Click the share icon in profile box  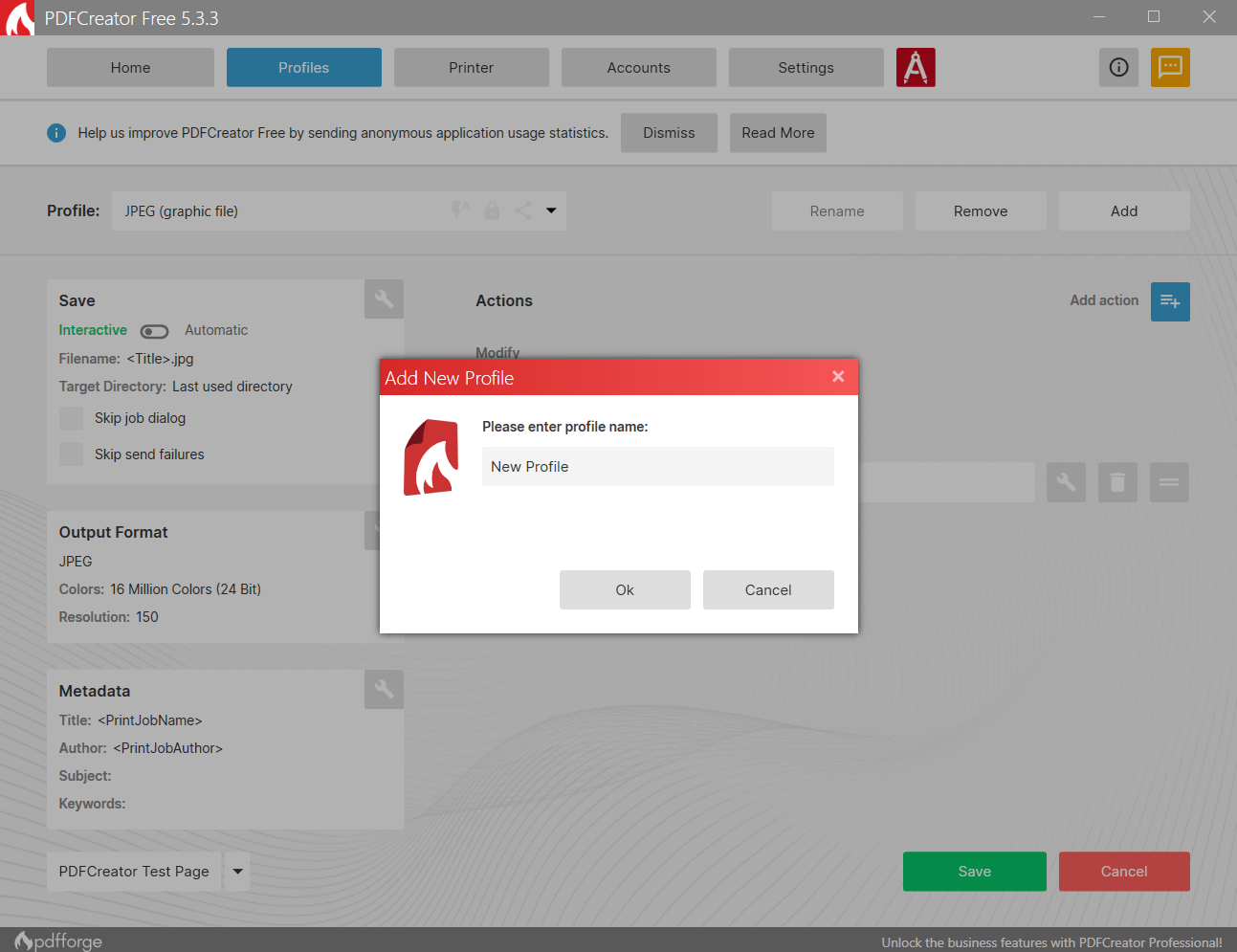(x=523, y=210)
